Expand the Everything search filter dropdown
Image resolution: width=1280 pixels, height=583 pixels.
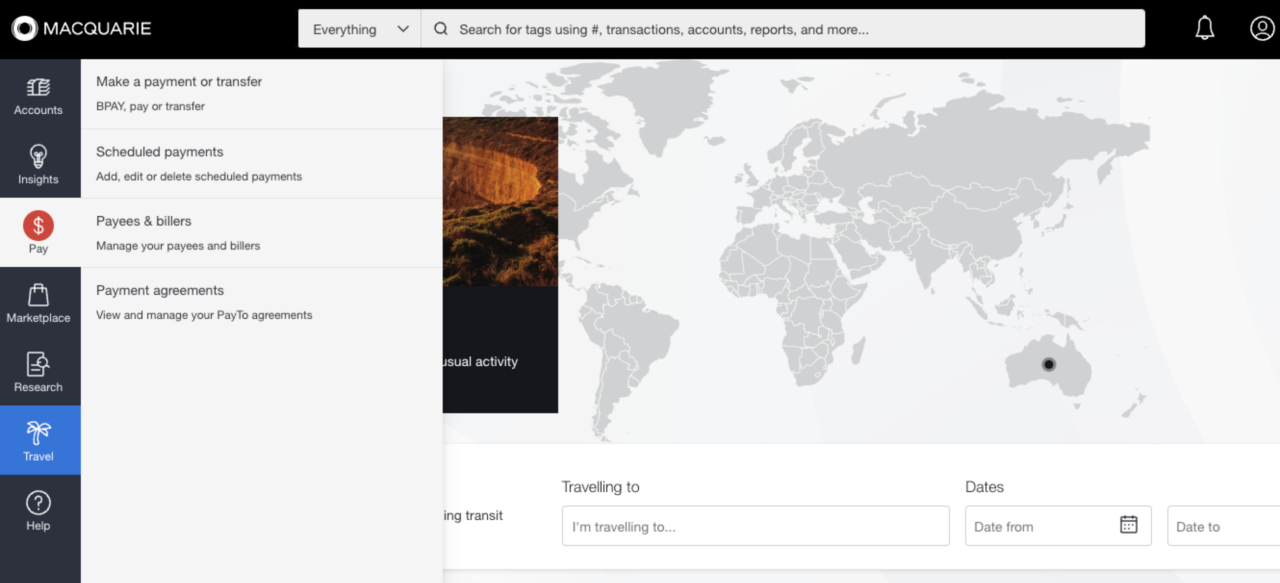click(x=360, y=29)
